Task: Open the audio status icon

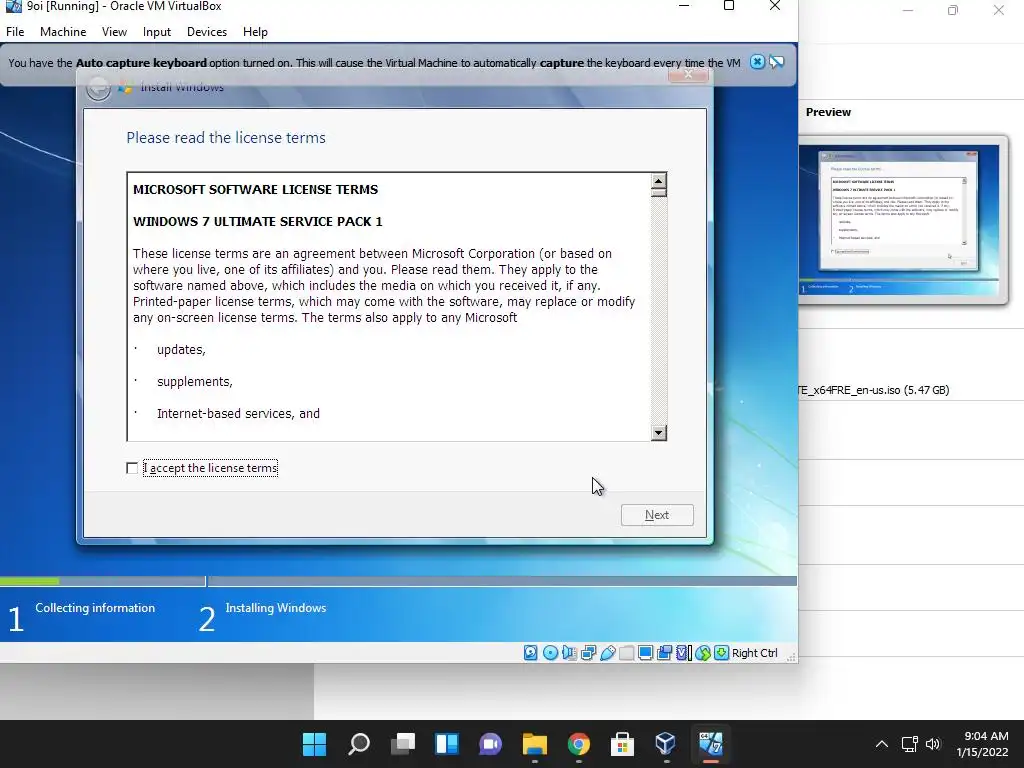Action: point(569,652)
